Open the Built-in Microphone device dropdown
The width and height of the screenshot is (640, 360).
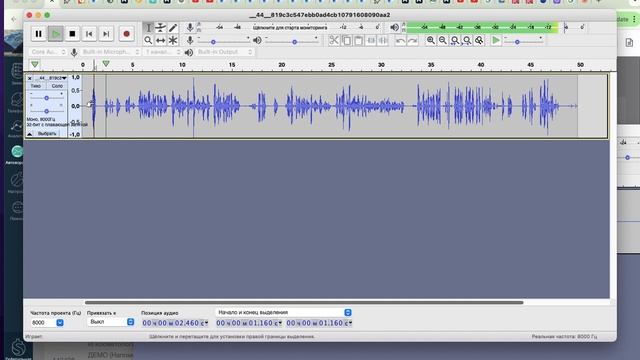tap(111, 52)
